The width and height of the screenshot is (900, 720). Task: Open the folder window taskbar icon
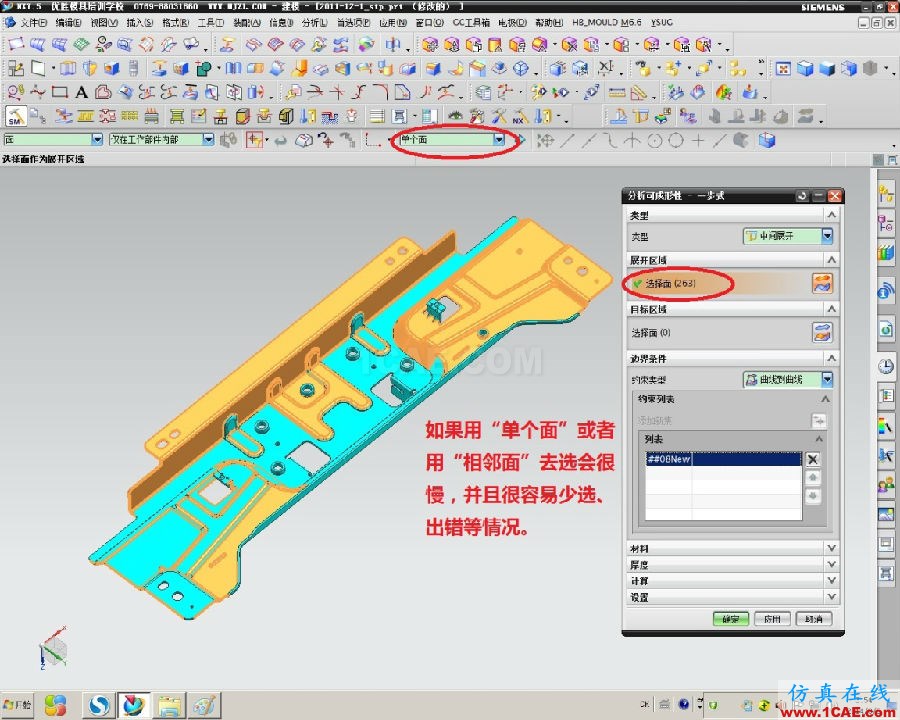tap(169, 705)
